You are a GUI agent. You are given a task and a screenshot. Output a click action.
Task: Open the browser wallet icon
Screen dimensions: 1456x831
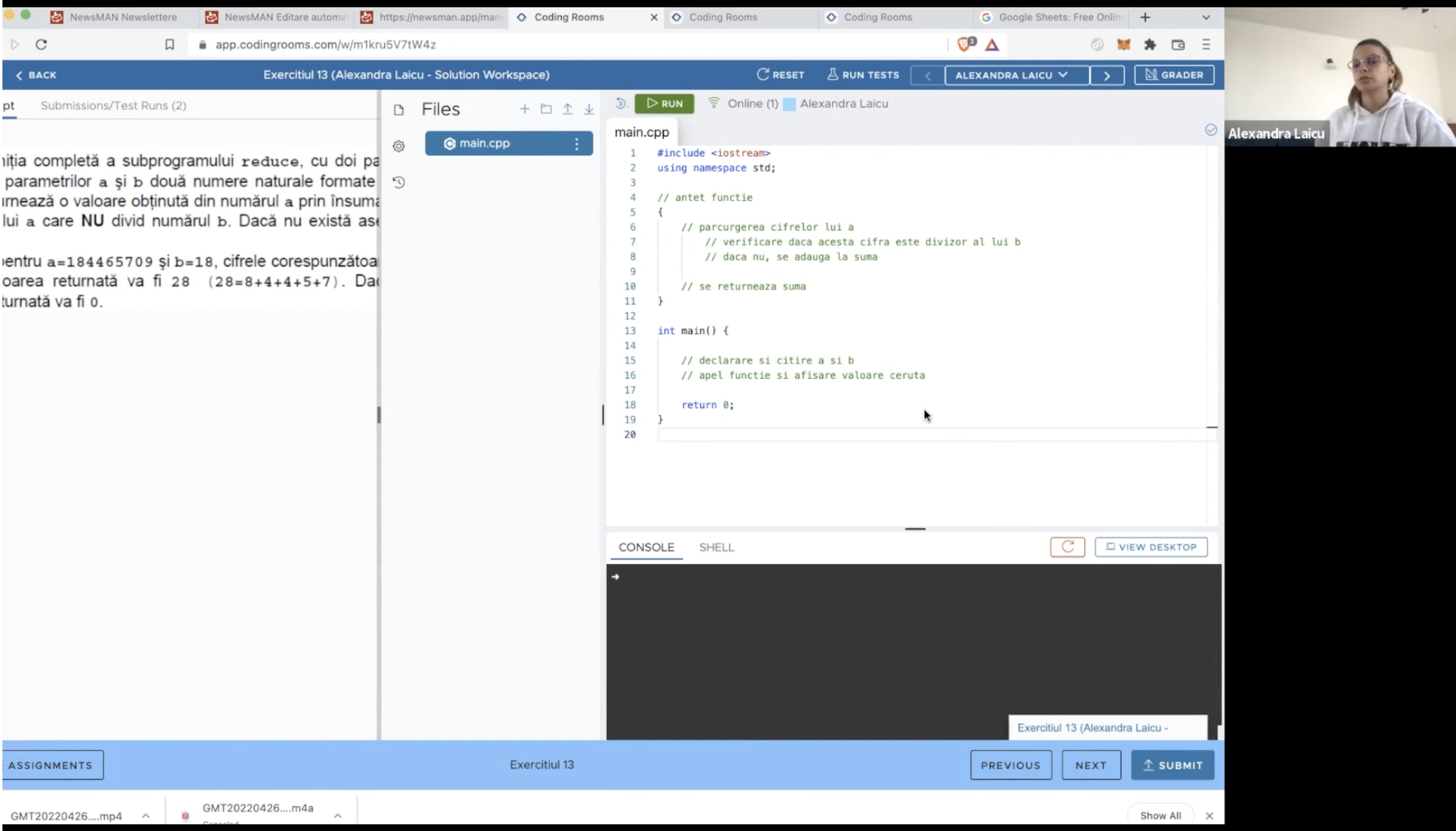(1178, 44)
